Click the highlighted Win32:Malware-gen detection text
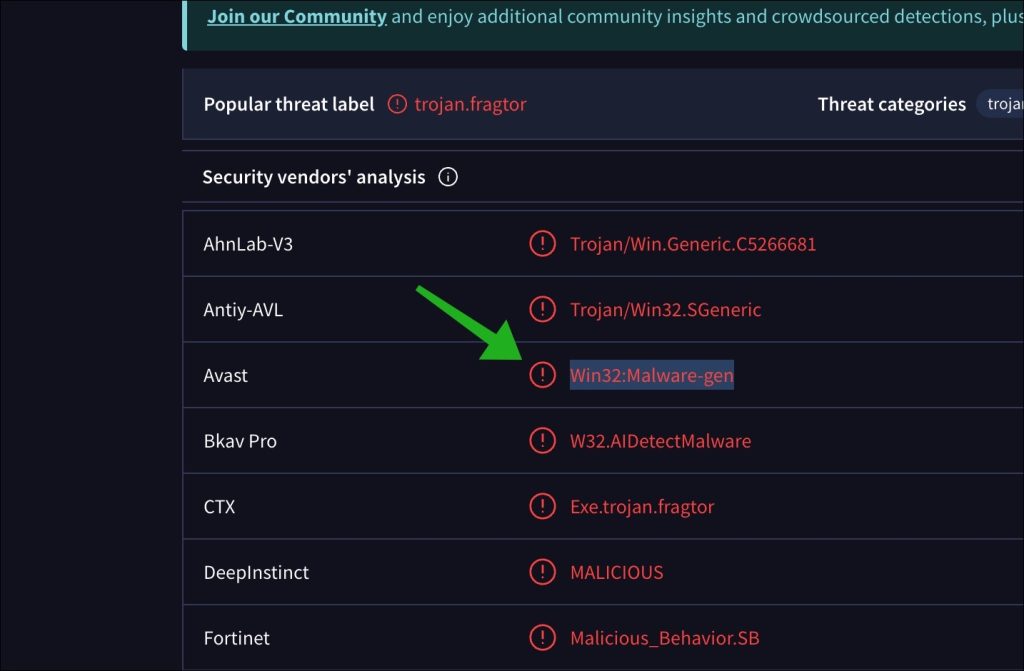This screenshot has width=1024, height=671. click(652, 375)
